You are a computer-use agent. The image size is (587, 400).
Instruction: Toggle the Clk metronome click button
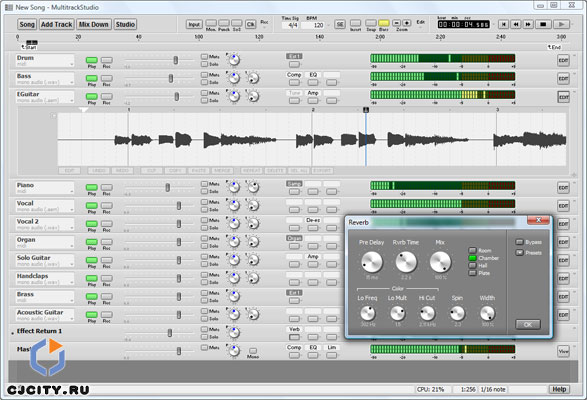[250, 24]
